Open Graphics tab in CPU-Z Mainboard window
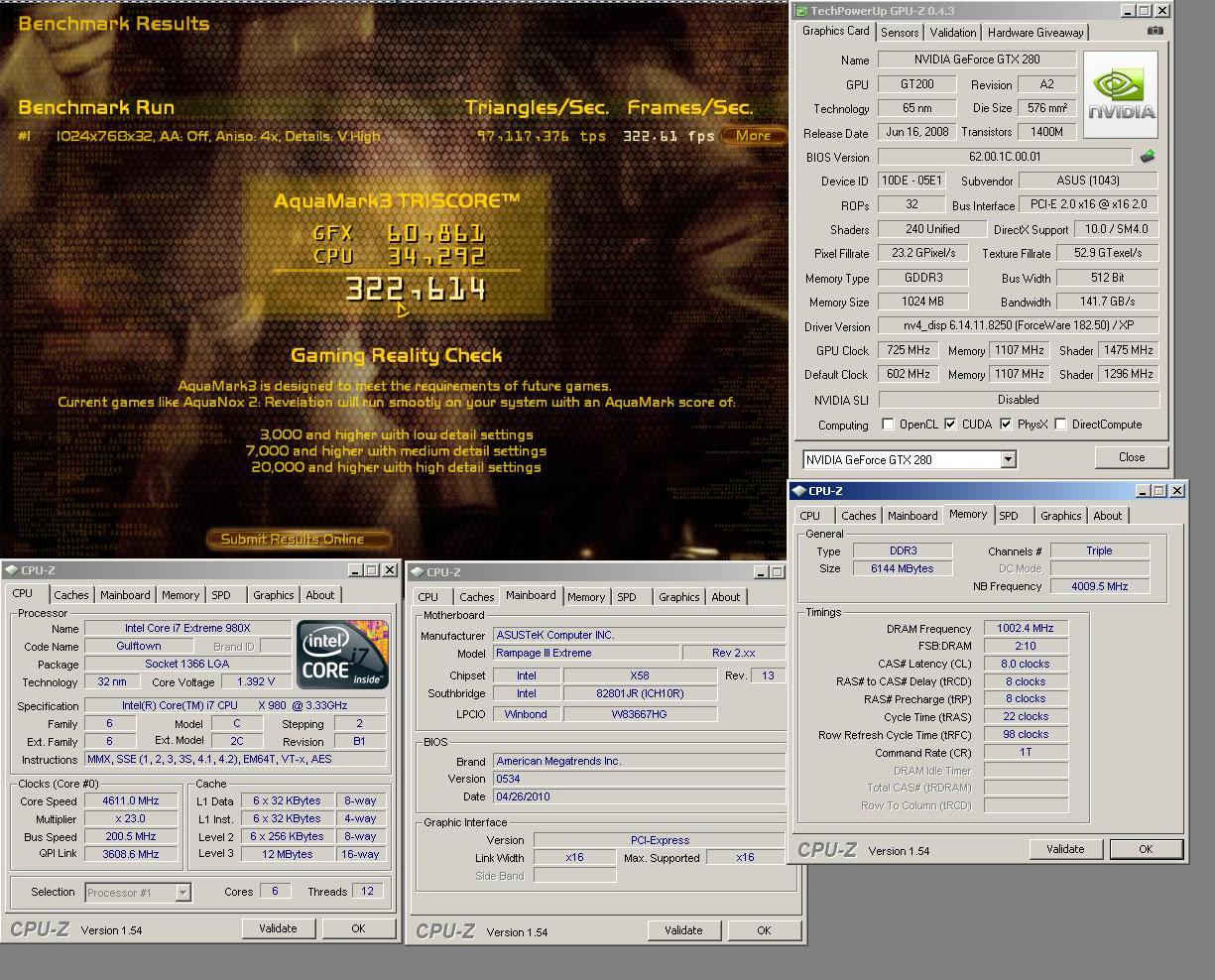This screenshot has height=980, width=1215. (679, 597)
